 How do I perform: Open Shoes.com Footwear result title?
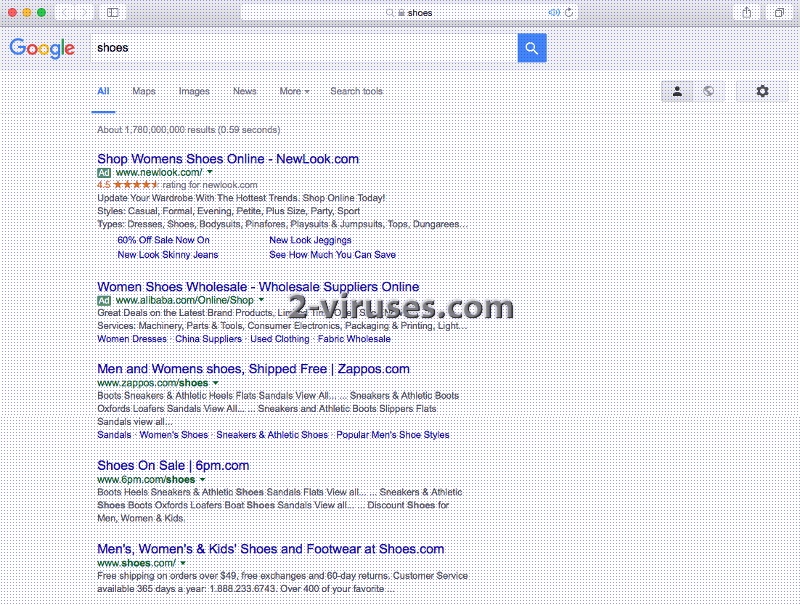270,549
